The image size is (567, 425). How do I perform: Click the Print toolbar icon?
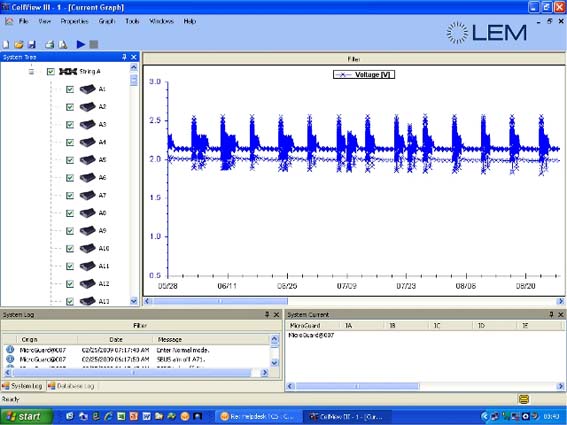tap(50, 44)
